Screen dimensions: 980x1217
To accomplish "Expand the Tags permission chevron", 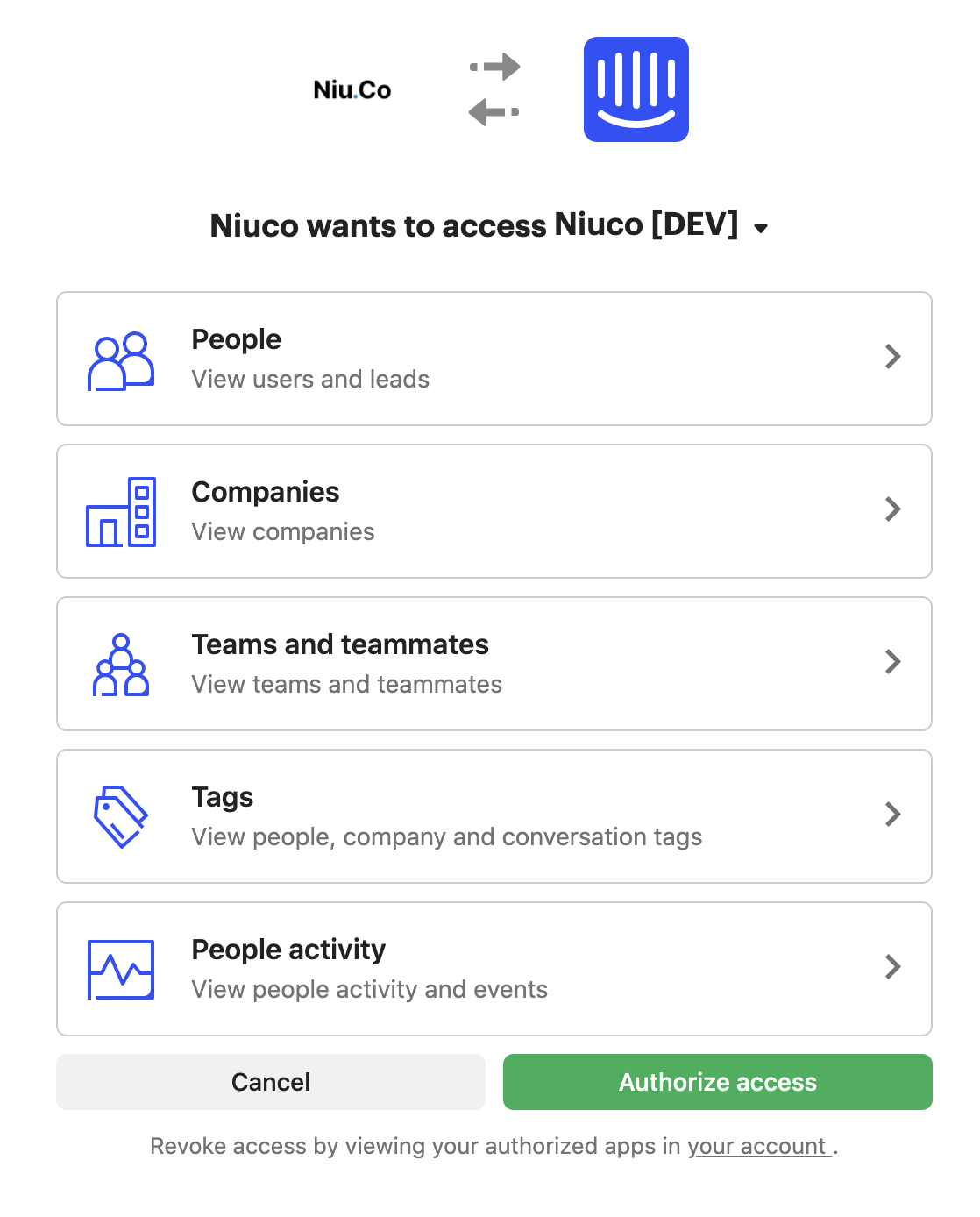I will (x=893, y=814).
